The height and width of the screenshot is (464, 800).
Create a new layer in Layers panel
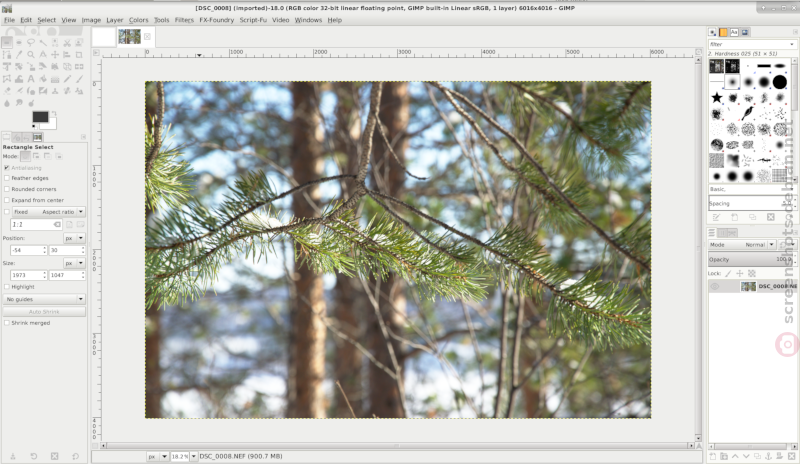pos(713,456)
